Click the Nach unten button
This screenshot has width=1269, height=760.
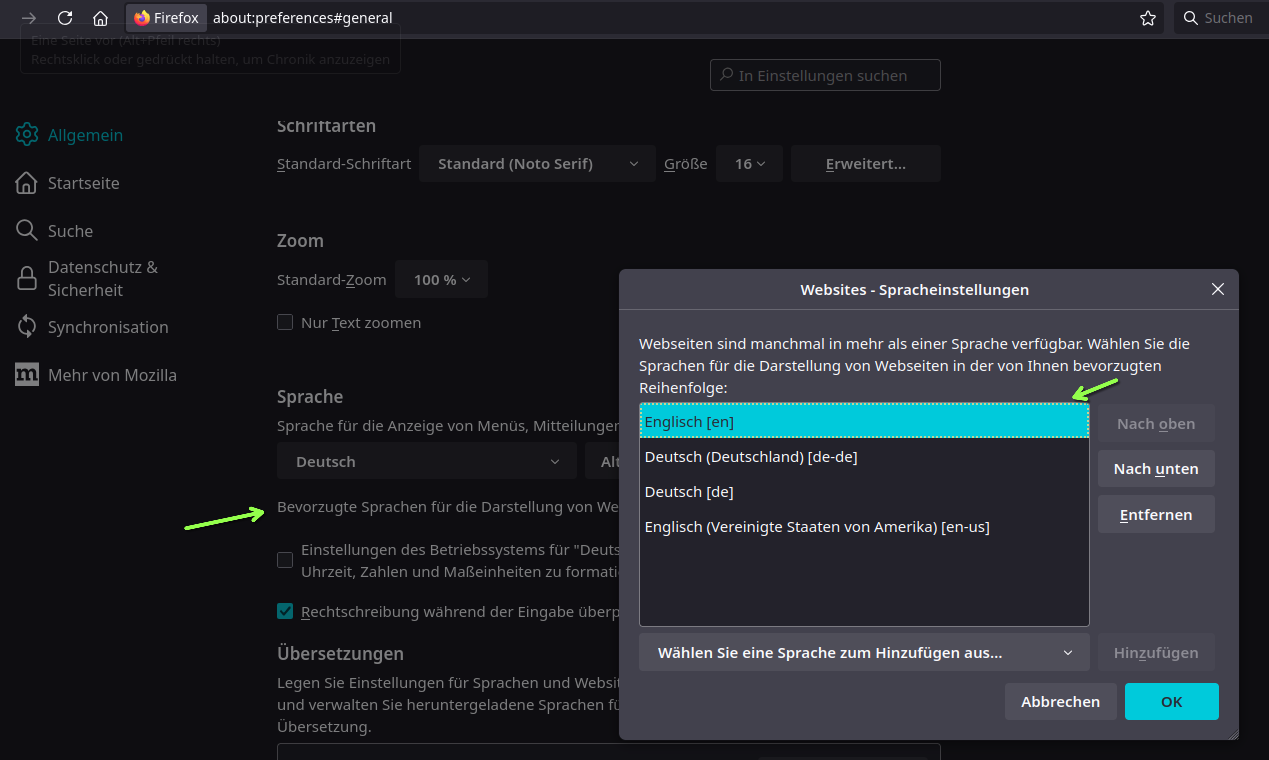(1155, 469)
